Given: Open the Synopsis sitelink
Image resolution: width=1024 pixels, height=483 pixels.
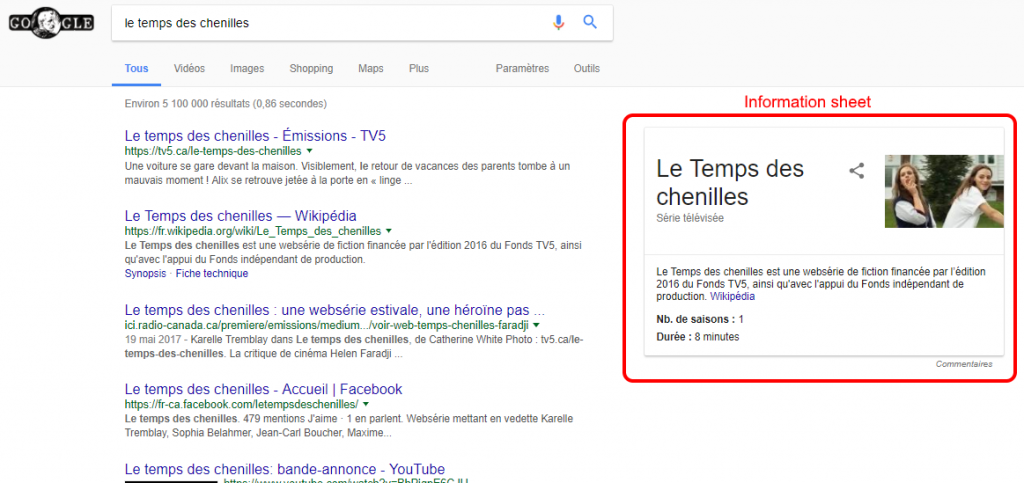Looking at the screenshot, I should pyautogui.click(x=145, y=273).
